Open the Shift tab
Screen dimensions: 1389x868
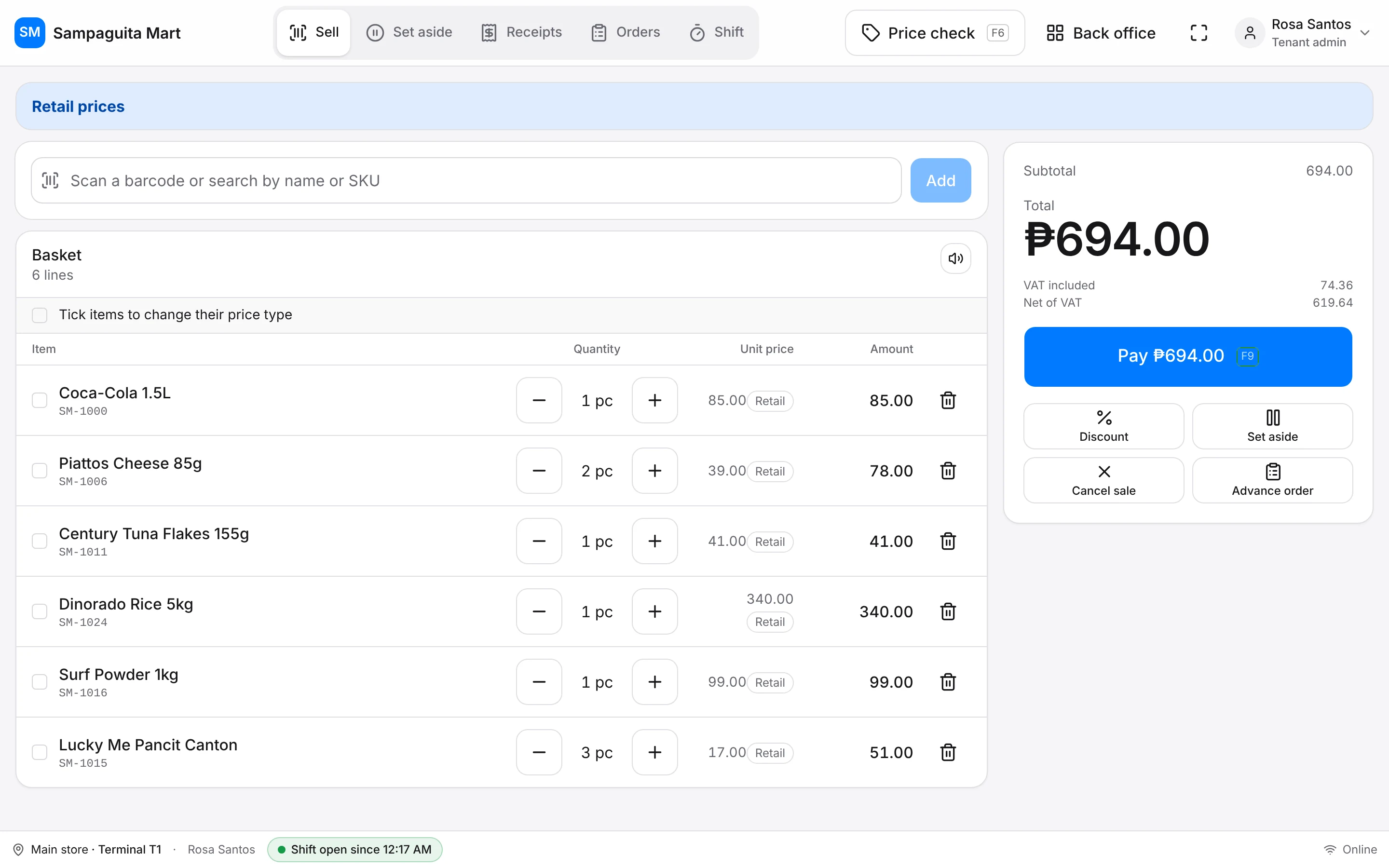(x=716, y=33)
